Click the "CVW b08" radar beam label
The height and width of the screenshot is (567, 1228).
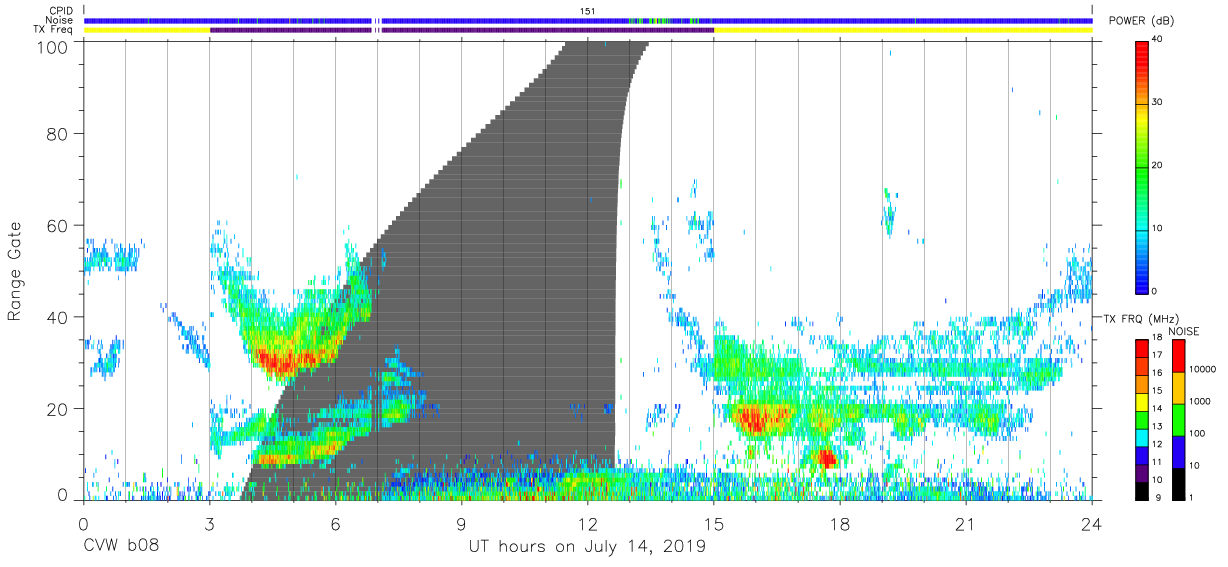pos(121,547)
